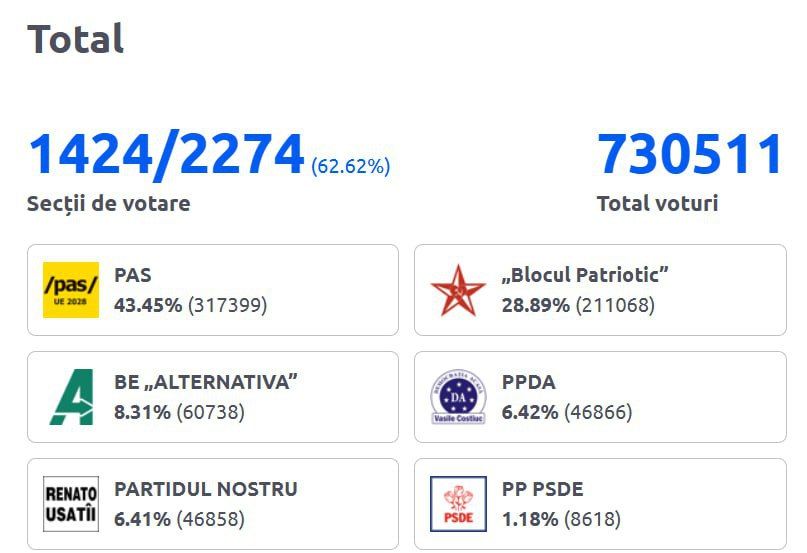Select the PAS party name
This screenshot has height=553, width=807.
pyautogui.click(x=133, y=275)
